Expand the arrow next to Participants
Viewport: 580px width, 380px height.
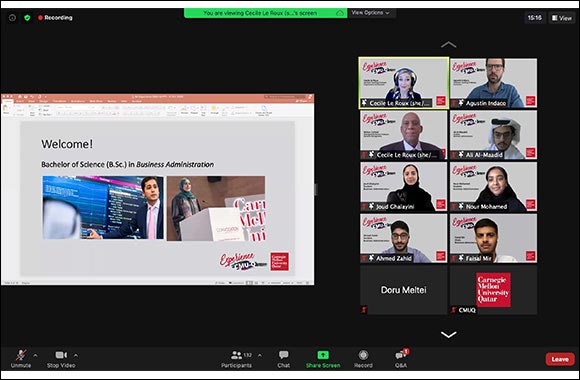pyautogui.click(x=260, y=356)
